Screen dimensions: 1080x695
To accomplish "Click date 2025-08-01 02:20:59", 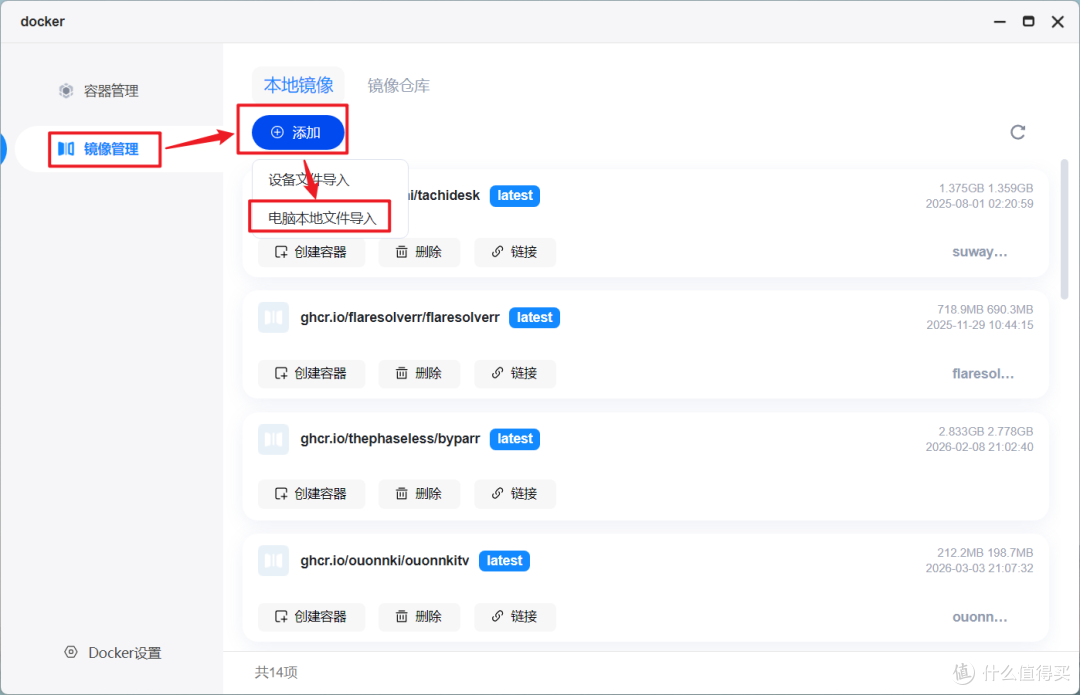I will 979,204.
